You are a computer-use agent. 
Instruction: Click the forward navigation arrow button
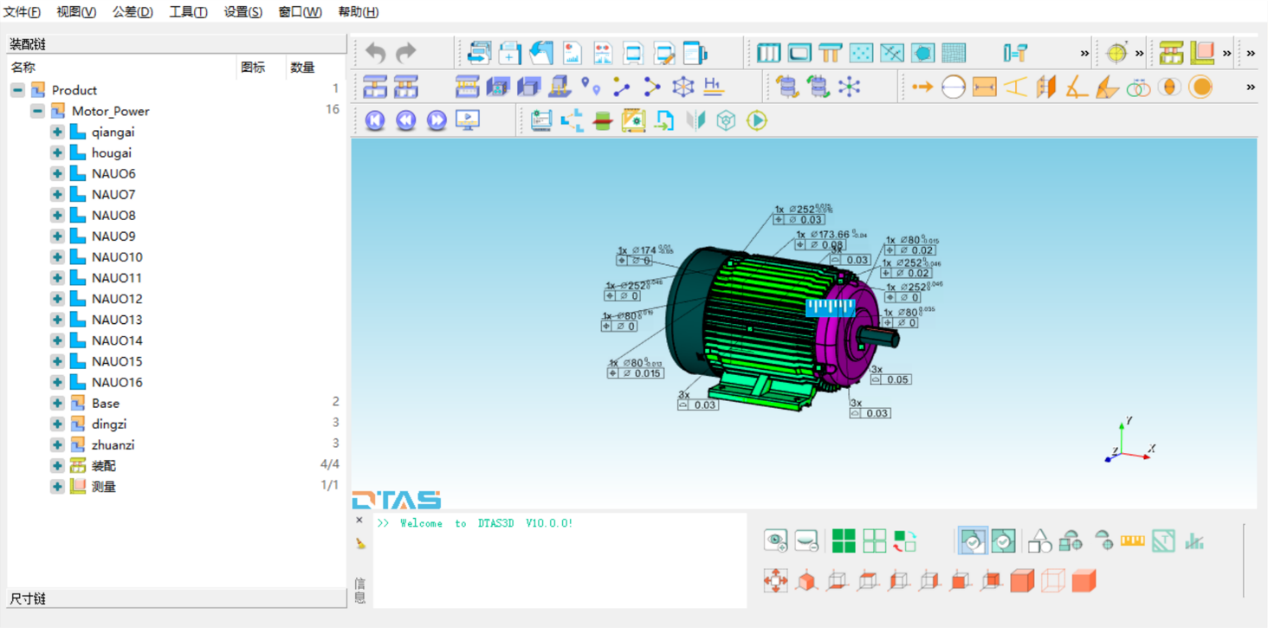point(435,119)
